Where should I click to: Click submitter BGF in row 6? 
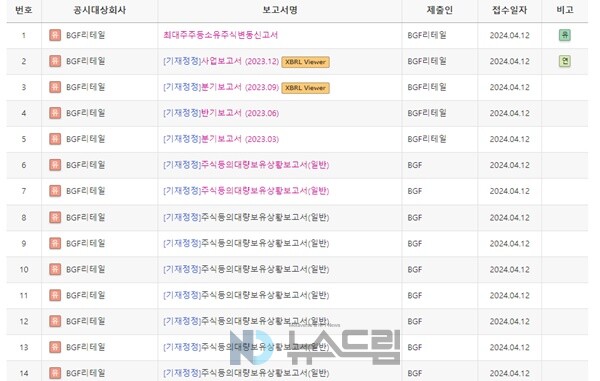(415, 165)
